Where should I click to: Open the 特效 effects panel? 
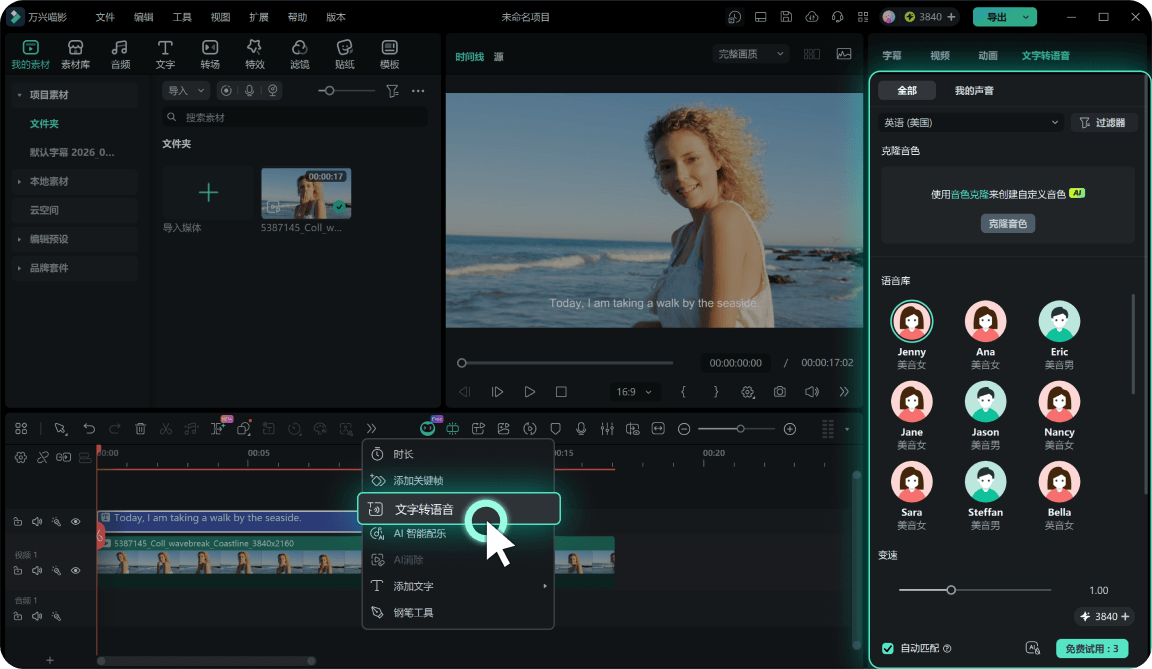tap(255, 54)
